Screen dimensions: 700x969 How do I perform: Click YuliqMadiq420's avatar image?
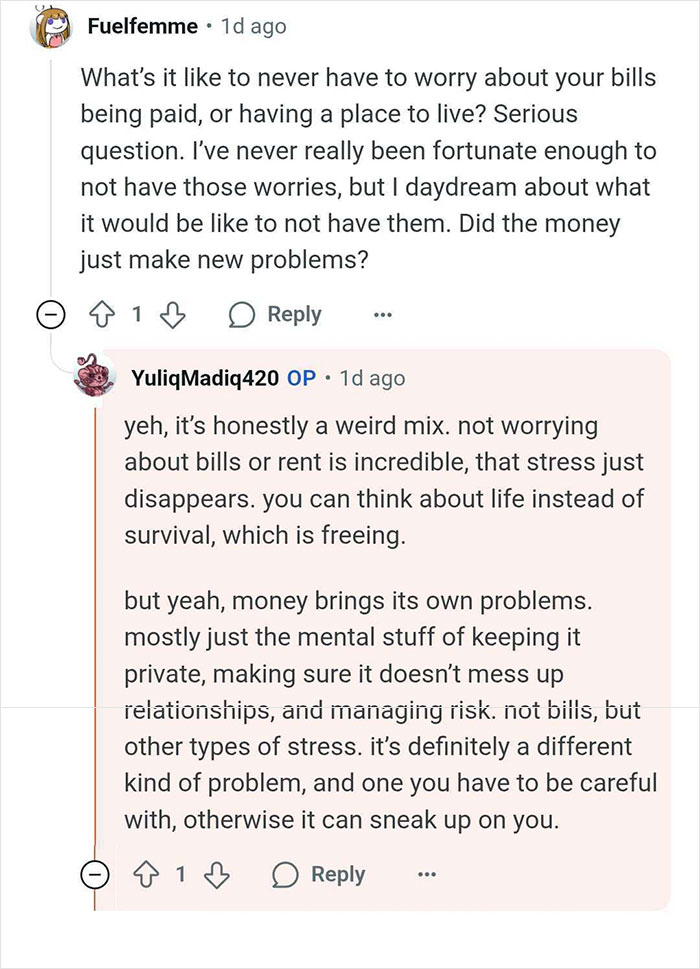95,374
